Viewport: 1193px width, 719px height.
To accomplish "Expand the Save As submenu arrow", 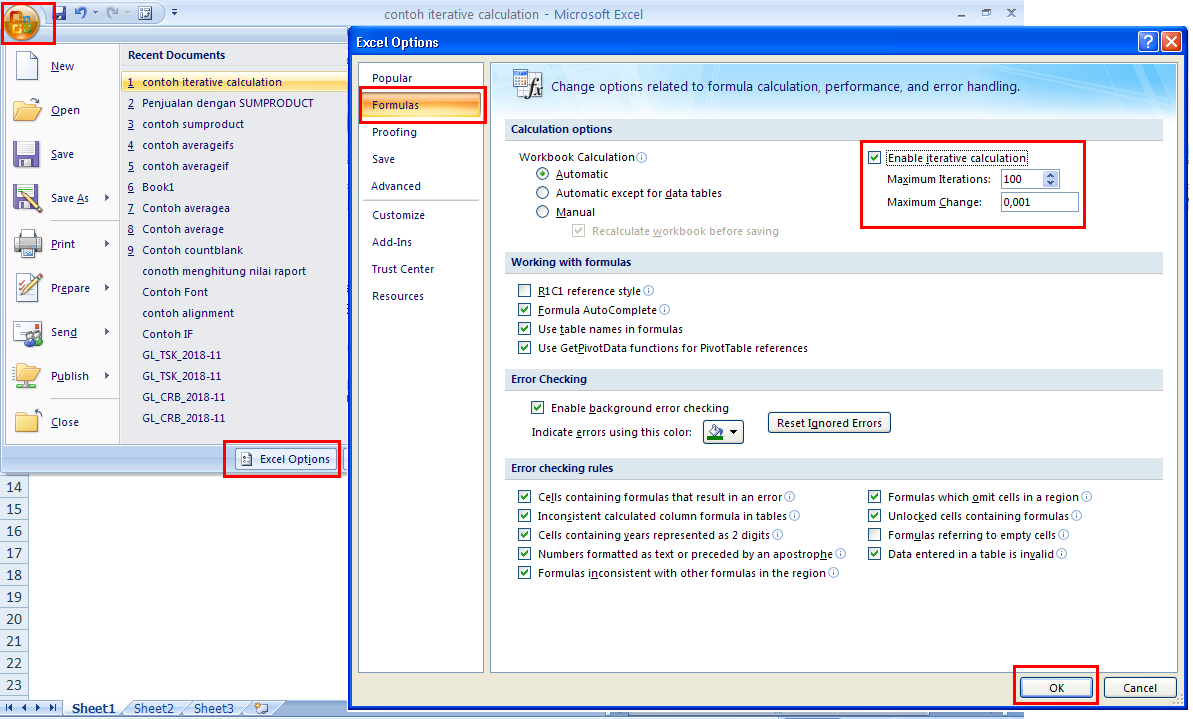I will click(x=107, y=198).
